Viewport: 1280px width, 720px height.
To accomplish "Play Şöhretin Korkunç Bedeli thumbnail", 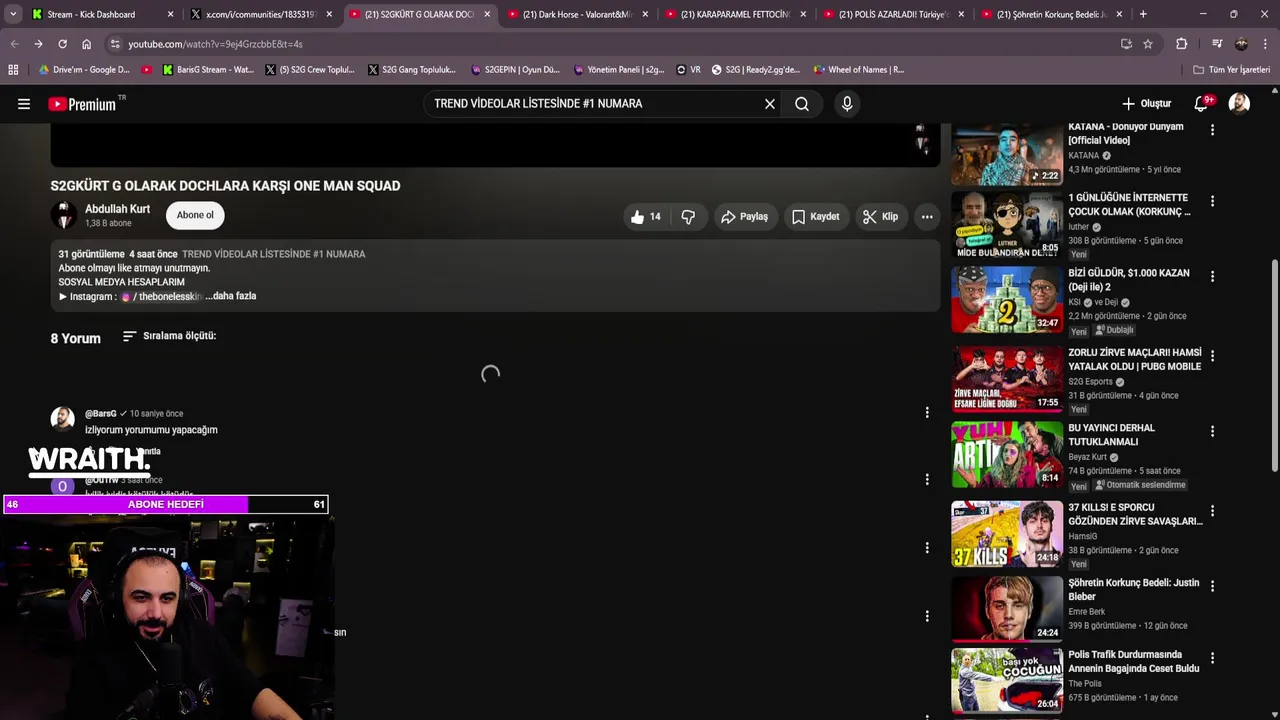I will pyautogui.click(x=1007, y=609).
